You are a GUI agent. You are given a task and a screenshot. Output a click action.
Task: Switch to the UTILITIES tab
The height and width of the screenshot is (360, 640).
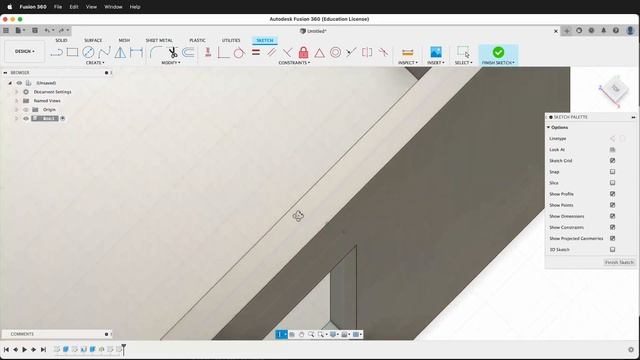pyautogui.click(x=231, y=40)
